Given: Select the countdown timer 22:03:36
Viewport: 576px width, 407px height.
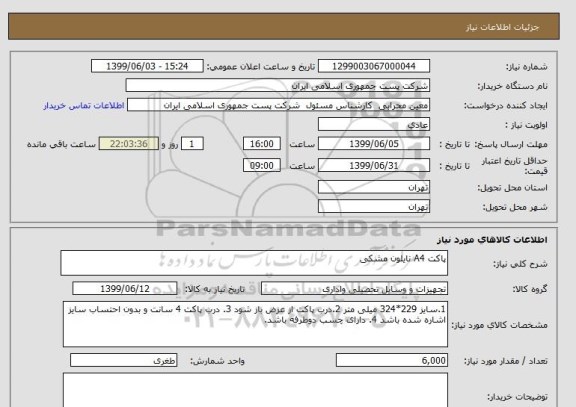Looking at the screenshot, I should [x=129, y=144].
